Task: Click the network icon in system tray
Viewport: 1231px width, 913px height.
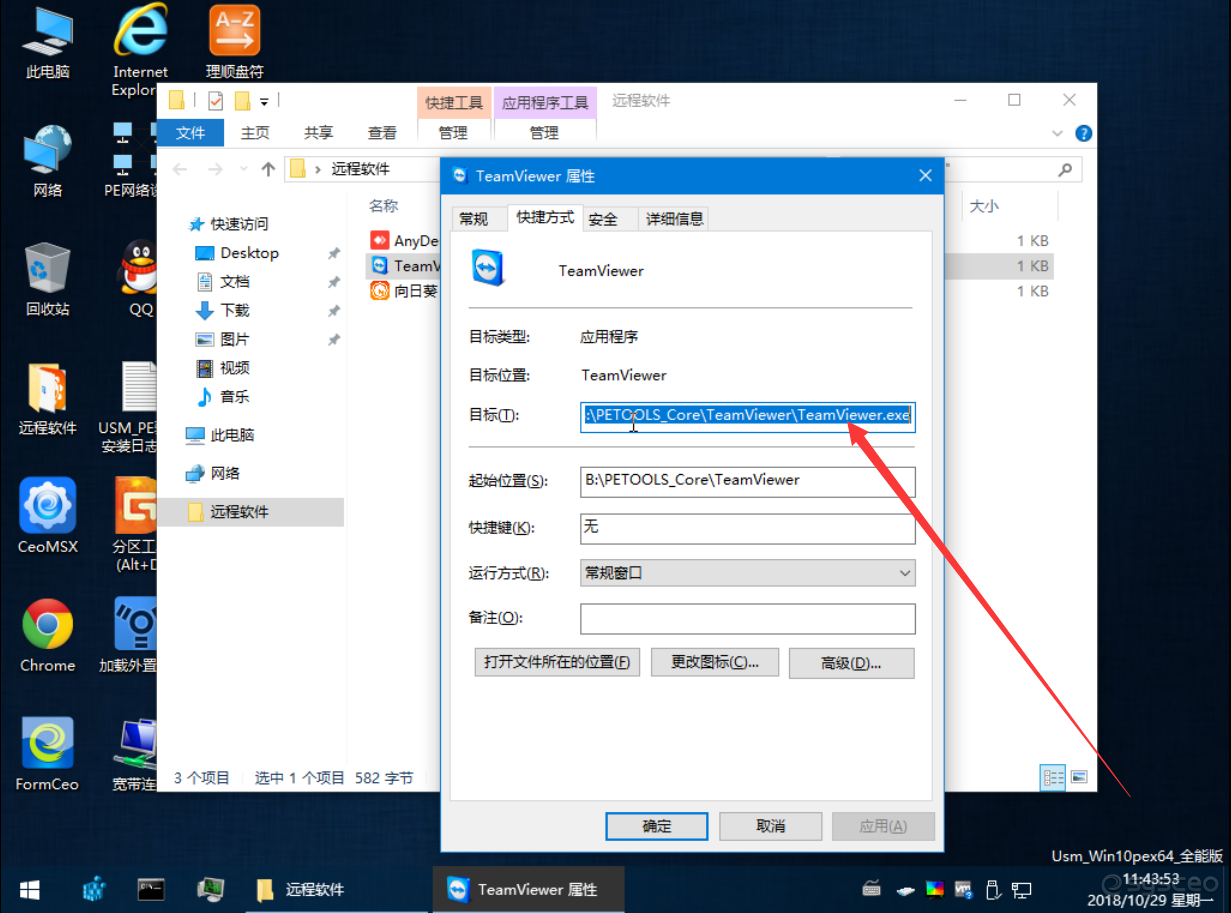Action: click(x=1021, y=888)
